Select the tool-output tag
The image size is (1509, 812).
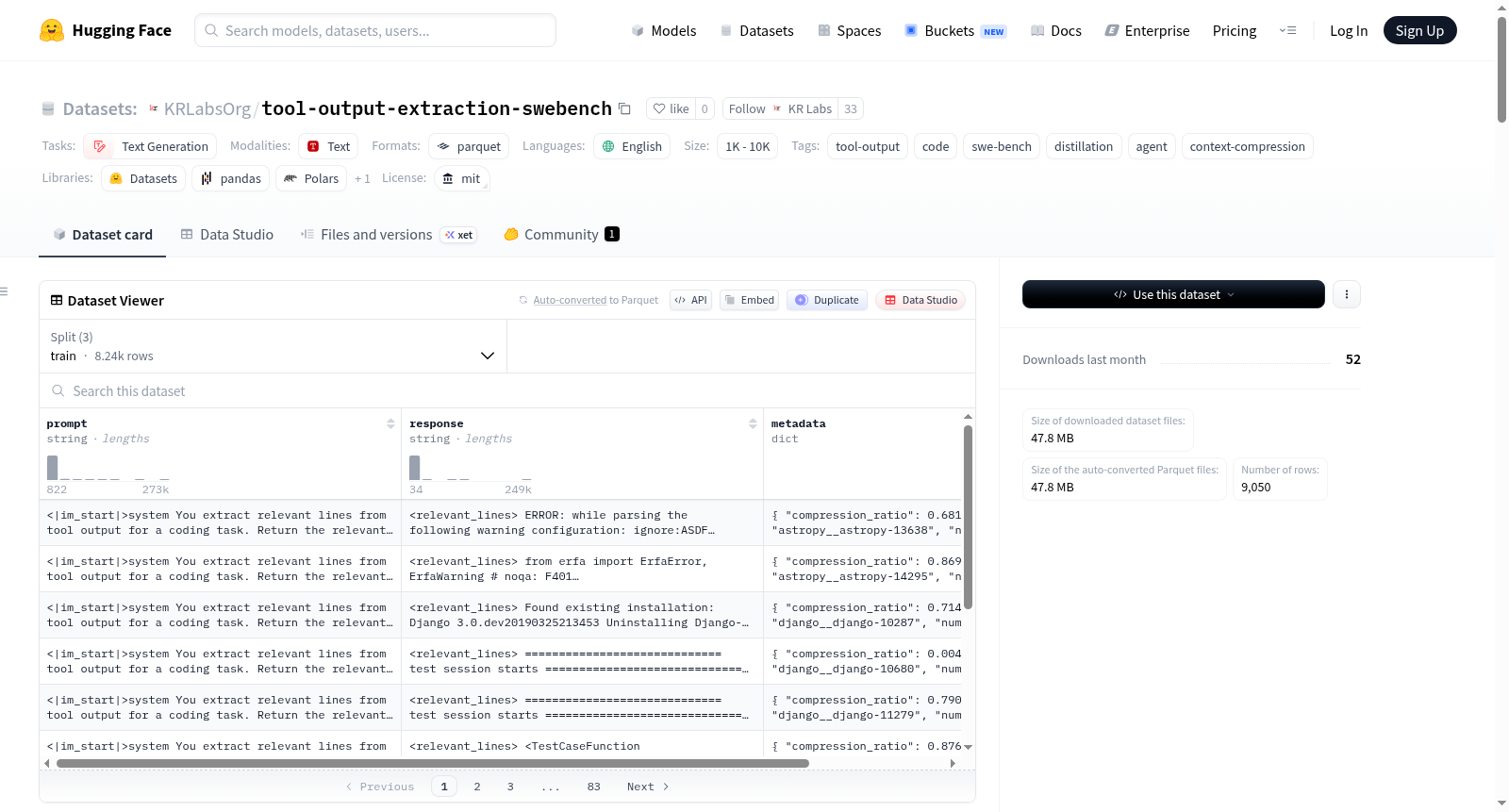click(868, 146)
